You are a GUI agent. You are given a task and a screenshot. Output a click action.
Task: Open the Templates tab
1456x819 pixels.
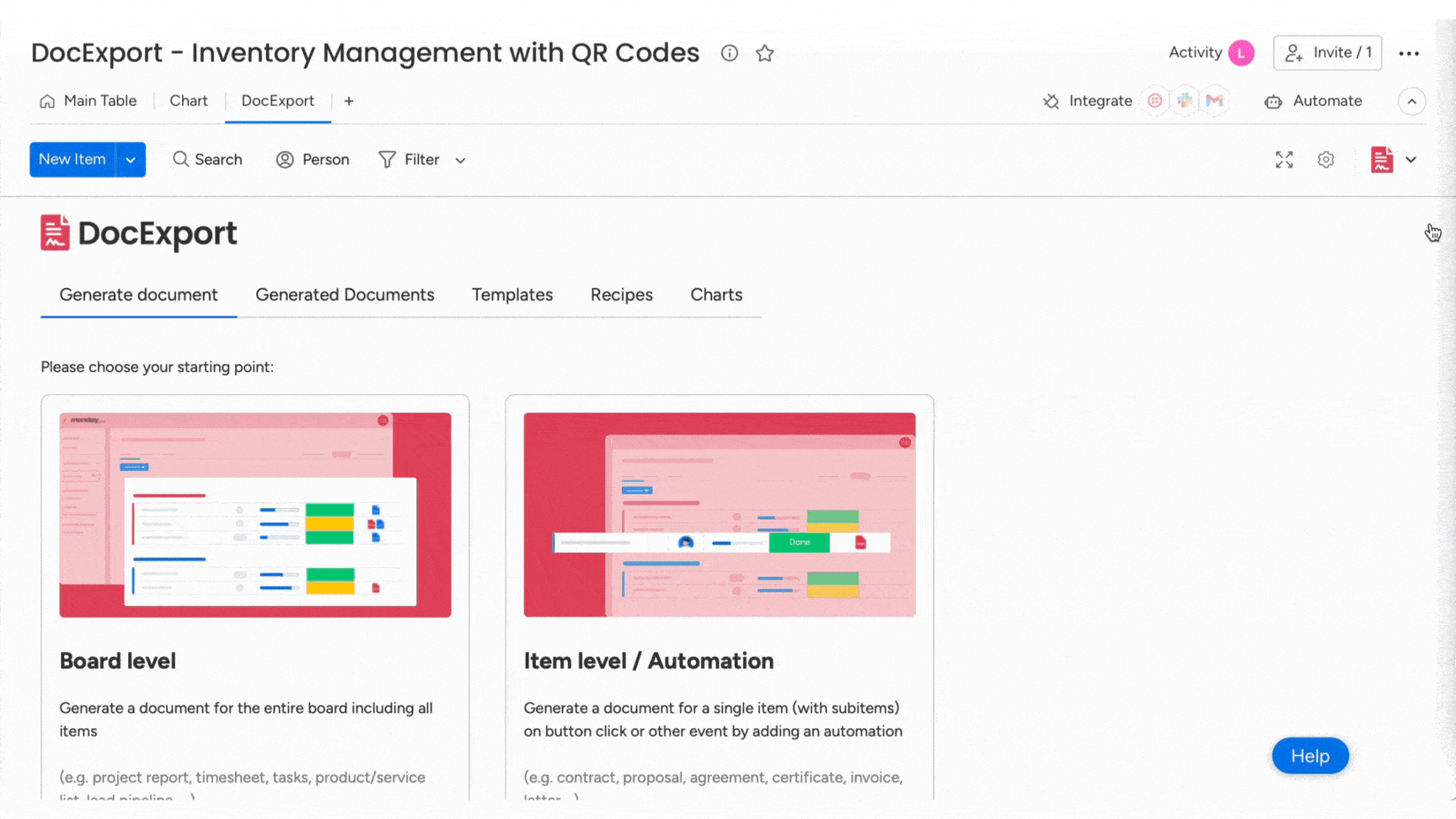[512, 295]
